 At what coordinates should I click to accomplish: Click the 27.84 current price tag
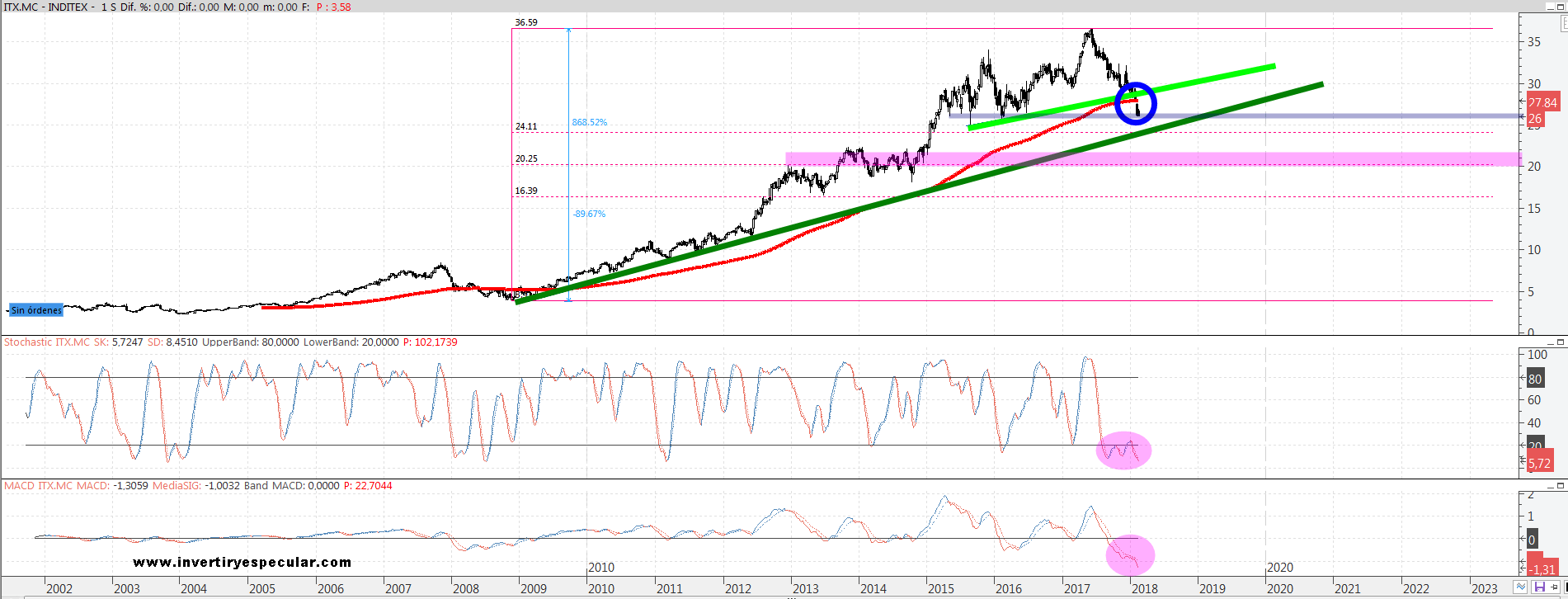click(1542, 103)
